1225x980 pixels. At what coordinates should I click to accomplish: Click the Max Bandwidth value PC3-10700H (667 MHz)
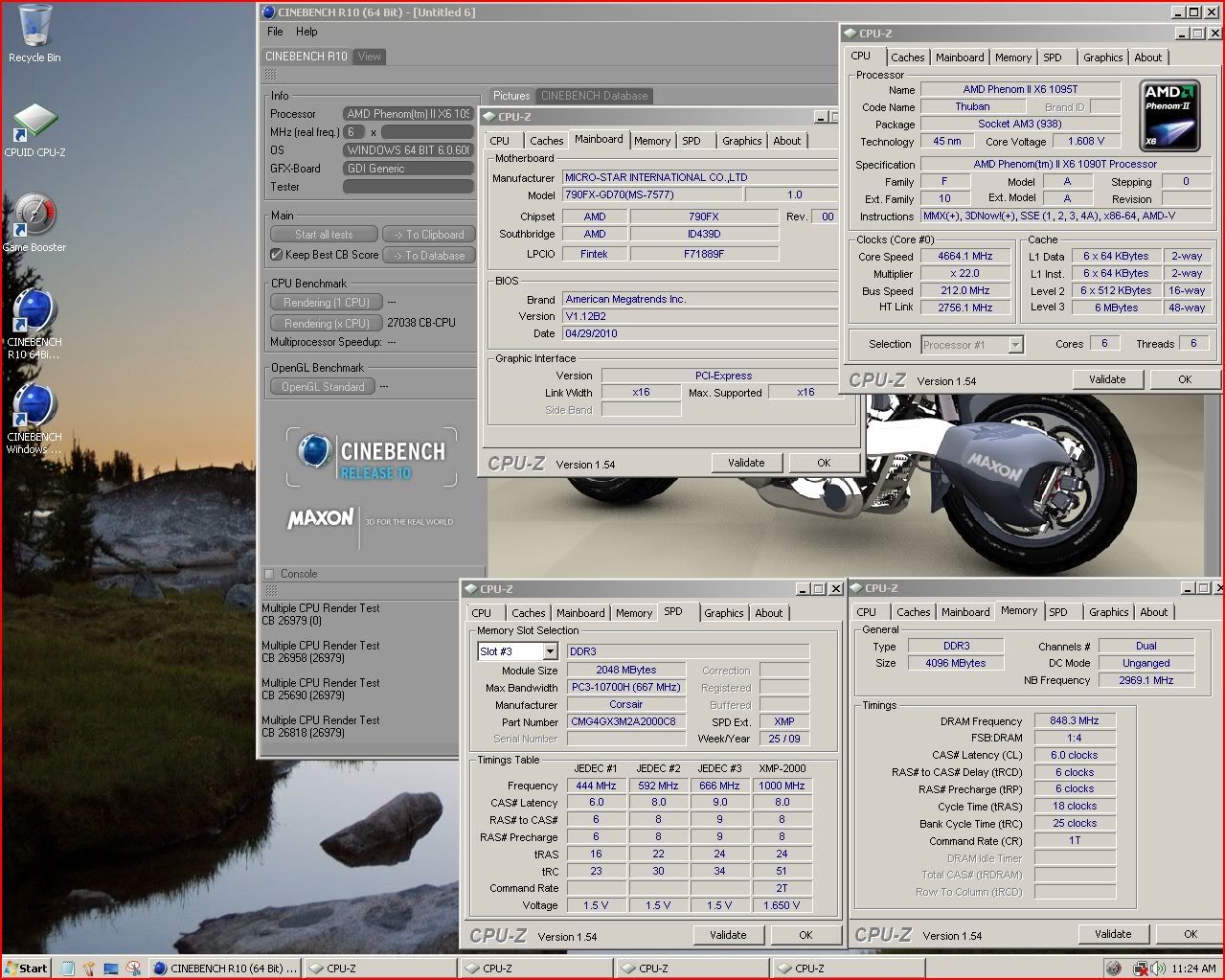[x=626, y=687]
